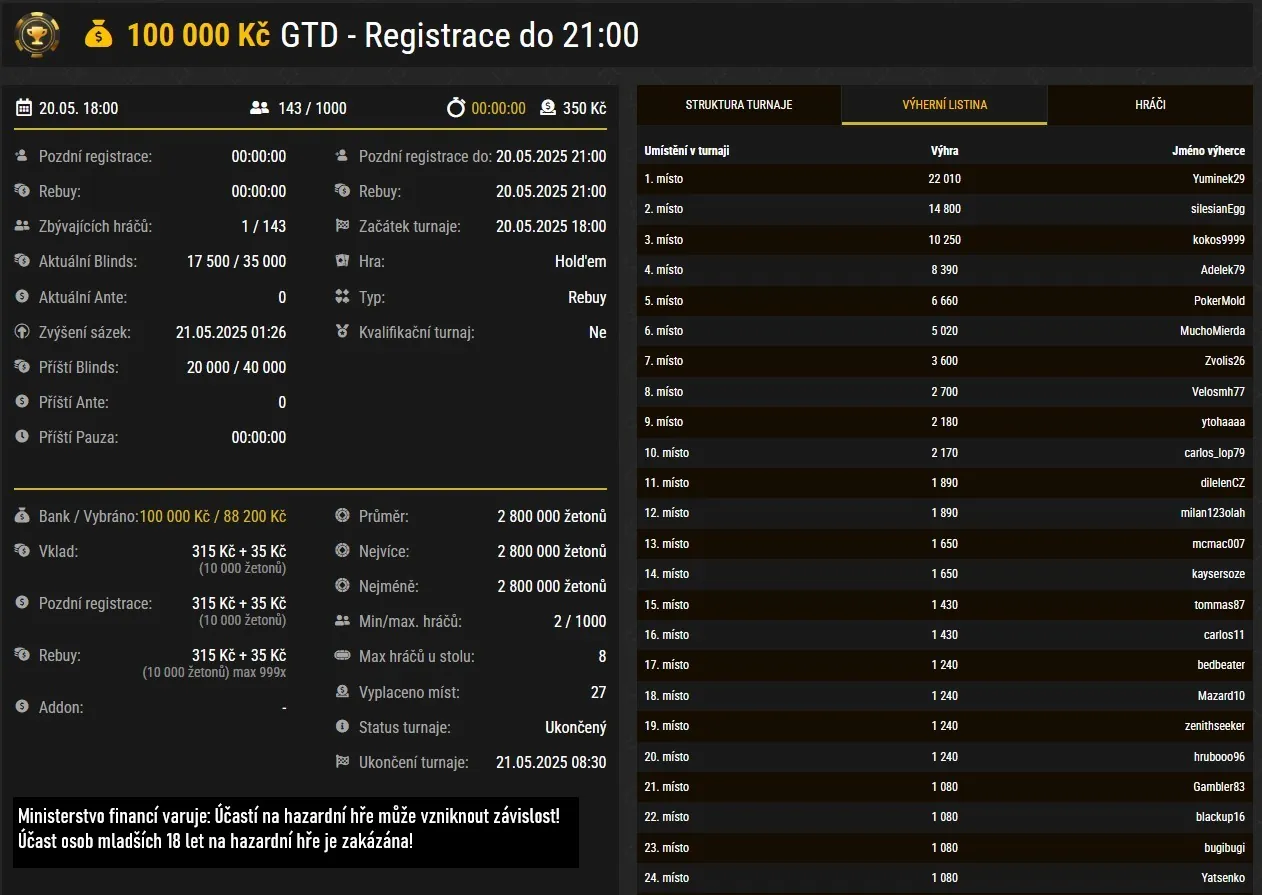Click the arrow icon beside Zvýšení sázek
The height and width of the screenshot is (895, 1262).
[22, 332]
